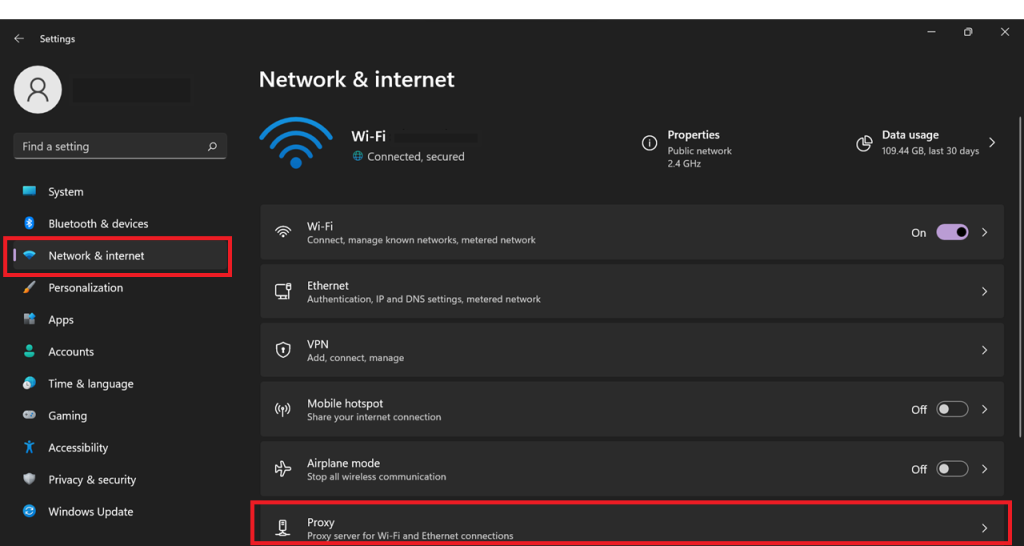Screen dimensions: 1024x546
Task: Click the Bluetooth icon in sidebar
Action: (29, 223)
